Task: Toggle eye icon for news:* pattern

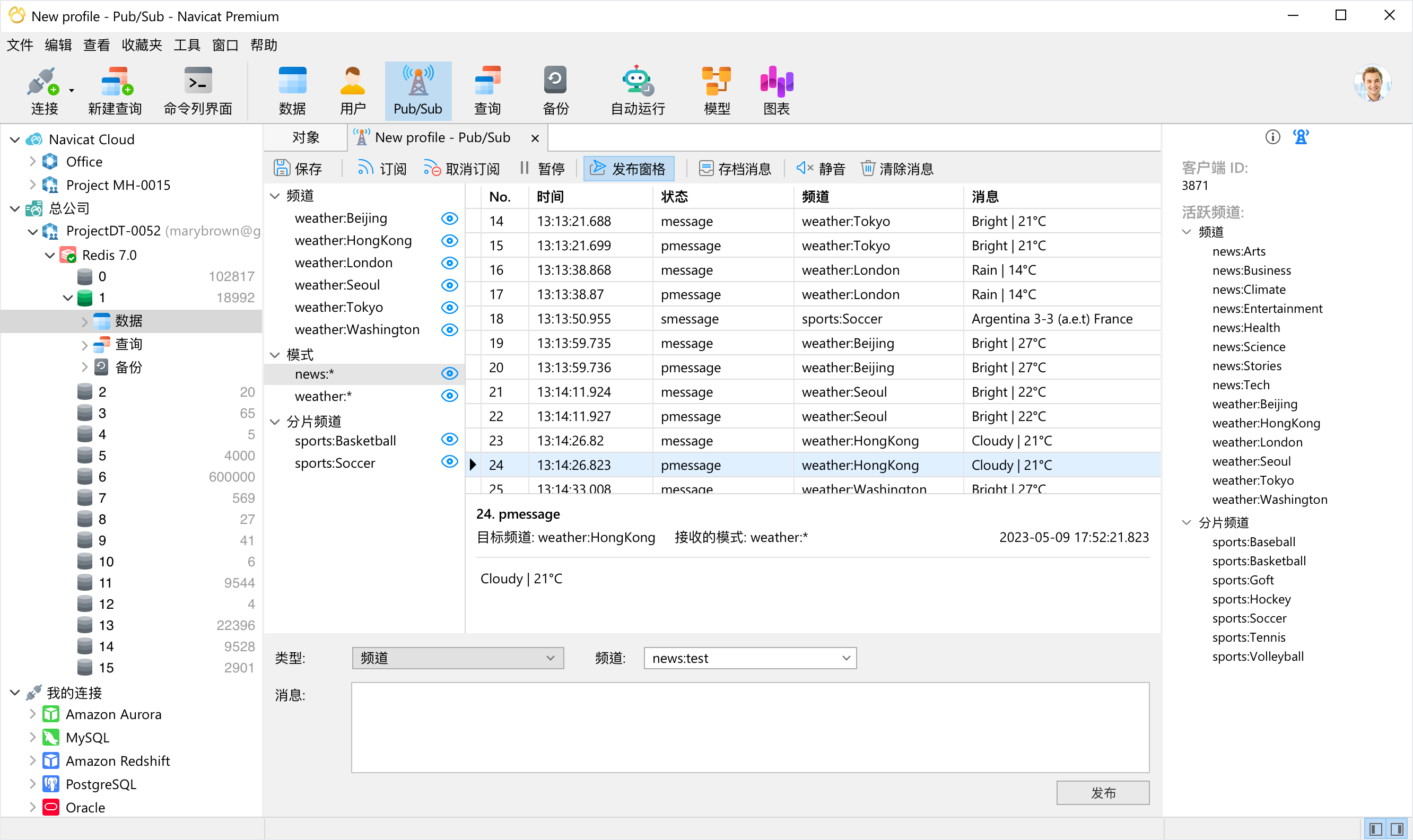Action: tap(449, 373)
